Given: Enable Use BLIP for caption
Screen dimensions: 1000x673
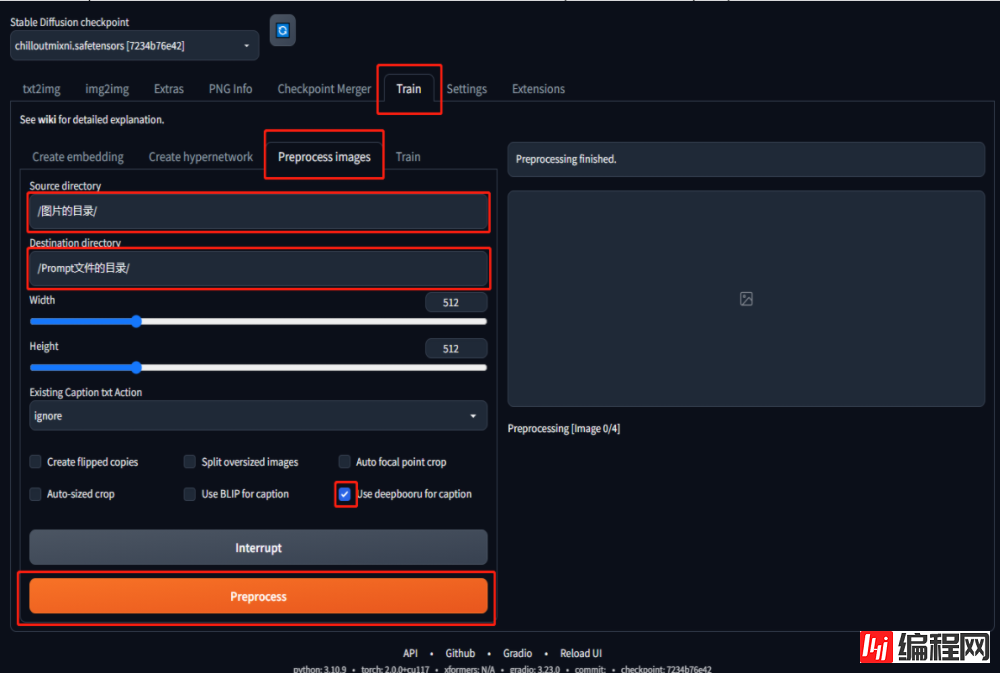Looking at the screenshot, I should point(190,494).
